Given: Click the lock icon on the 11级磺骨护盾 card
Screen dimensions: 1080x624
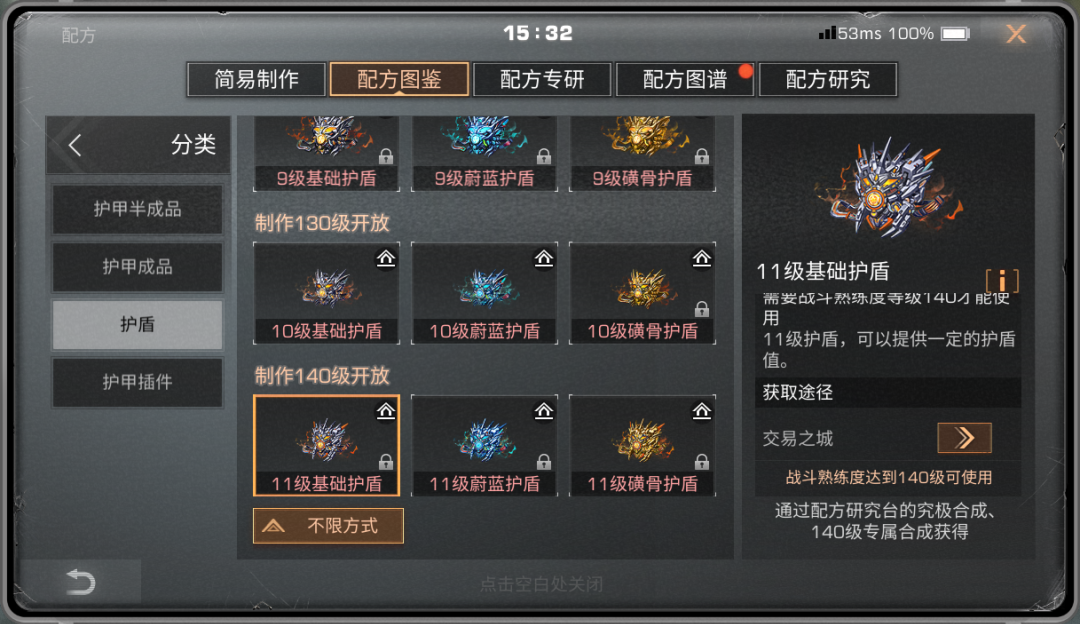Looking at the screenshot, I should click(701, 461).
